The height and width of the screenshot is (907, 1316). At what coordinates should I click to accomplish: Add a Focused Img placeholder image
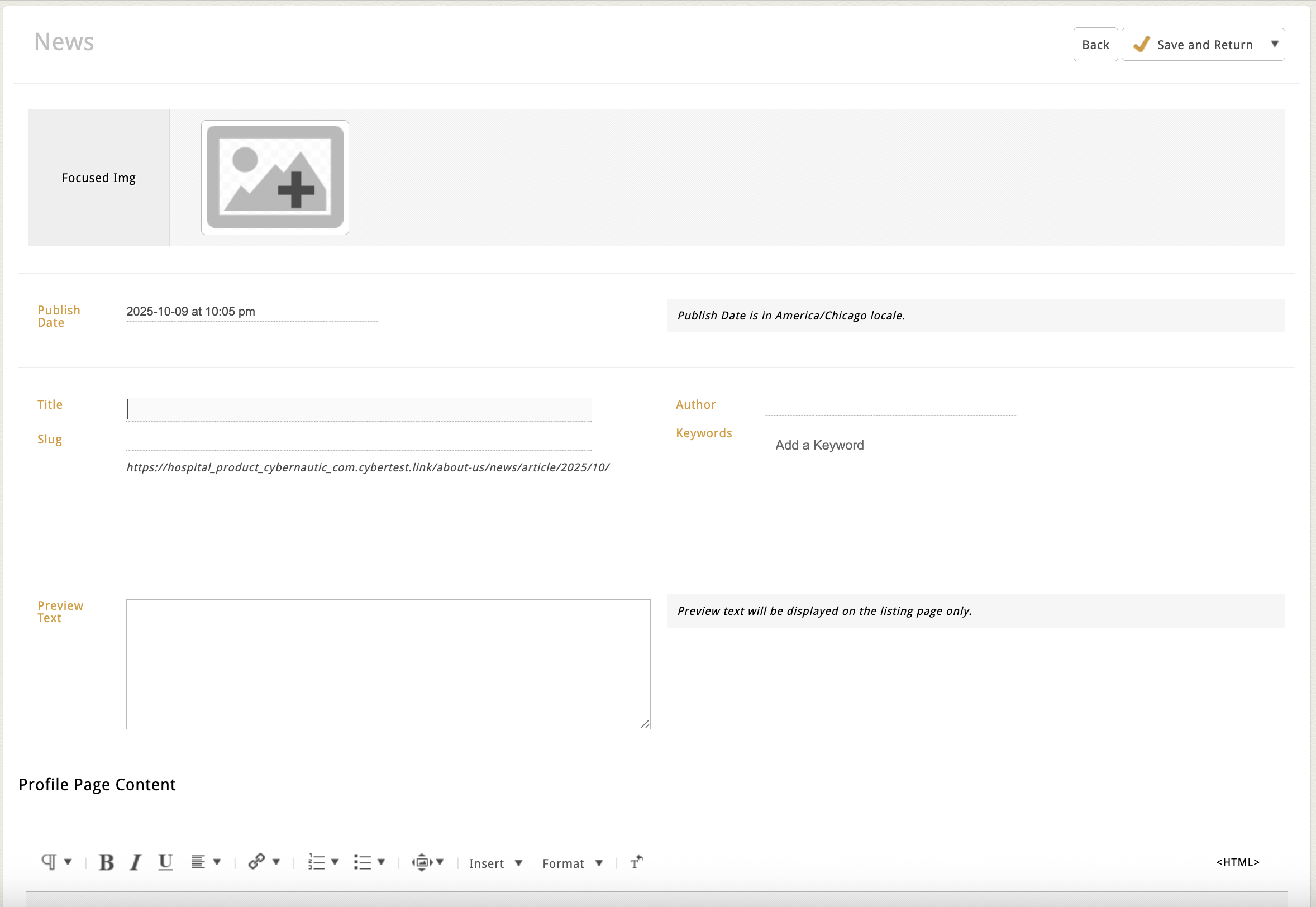[275, 177]
